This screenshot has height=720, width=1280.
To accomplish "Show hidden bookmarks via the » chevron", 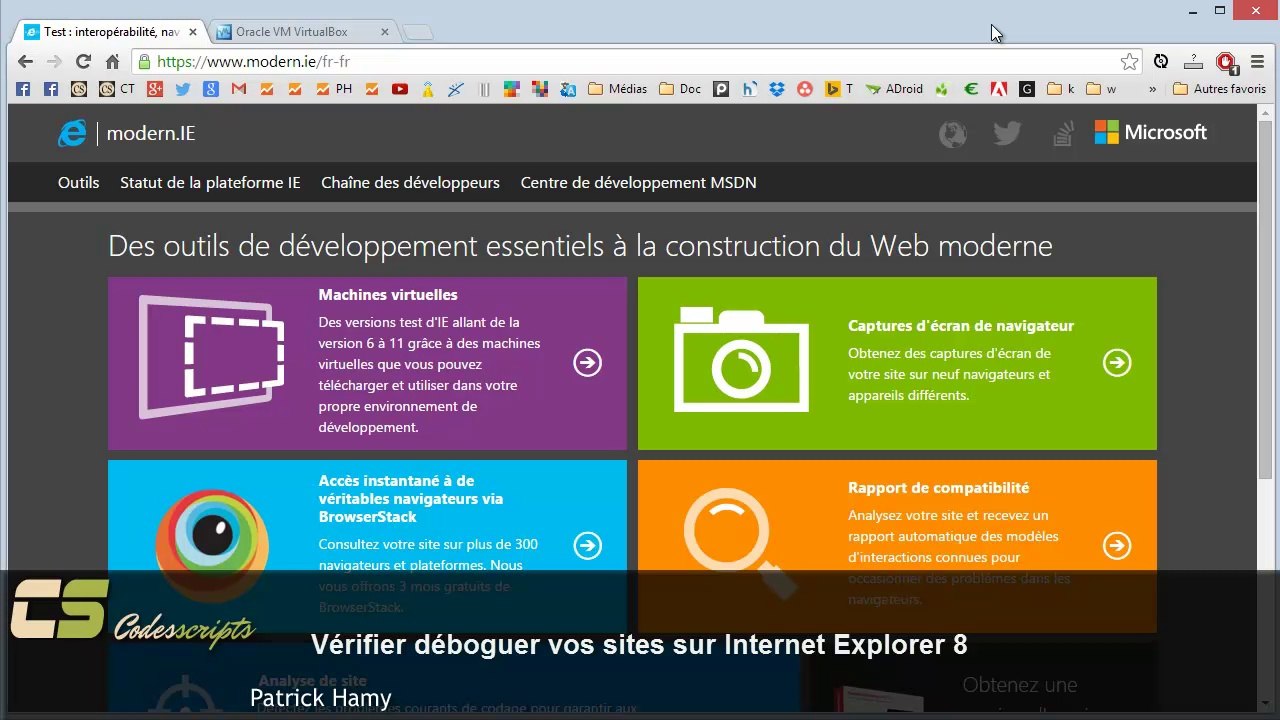I will 1152,89.
